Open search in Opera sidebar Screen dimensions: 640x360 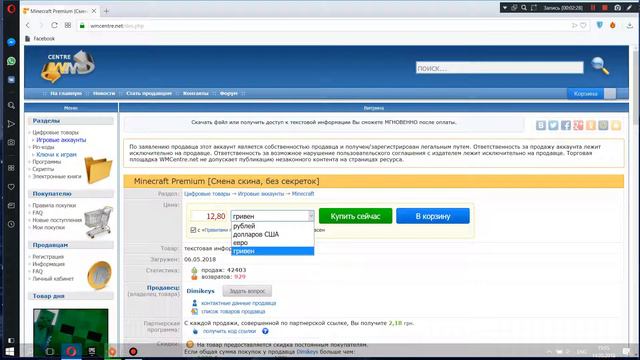point(11,105)
